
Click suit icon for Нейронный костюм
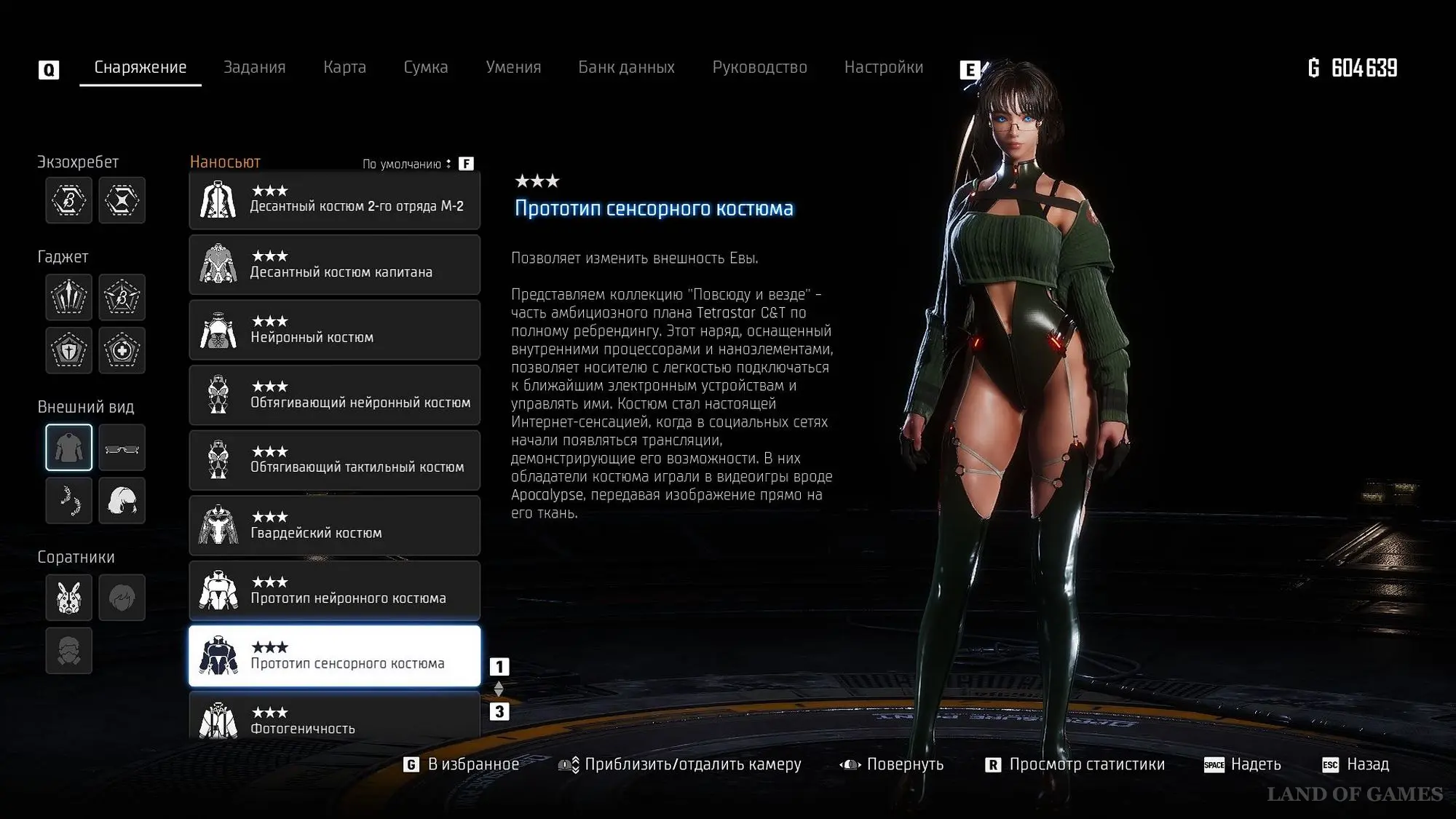(218, 330)
